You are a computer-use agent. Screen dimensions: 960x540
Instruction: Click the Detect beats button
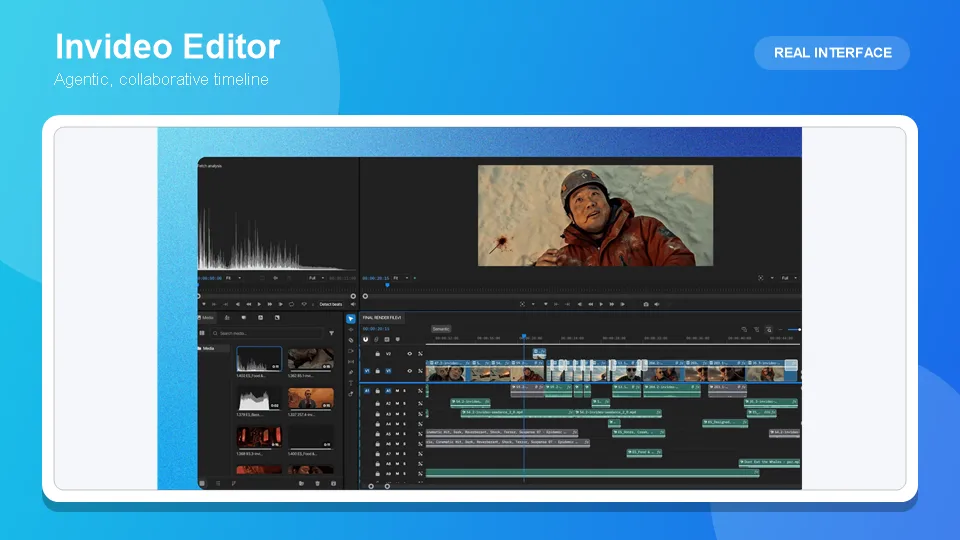point(331,304)
